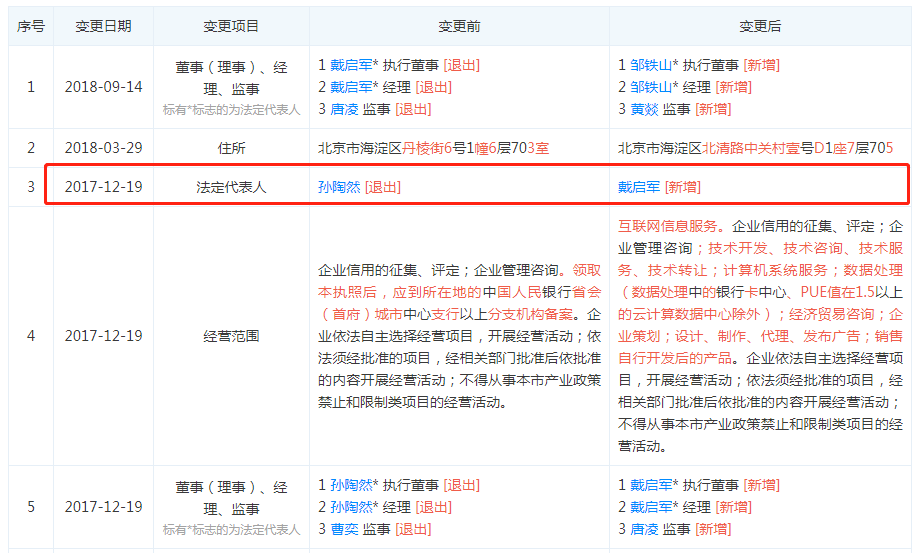This screenshot has height=553, width=920.
Task: Open 孙陶然 [退出] link in 法定代表人 row
Action: (339, 187)
